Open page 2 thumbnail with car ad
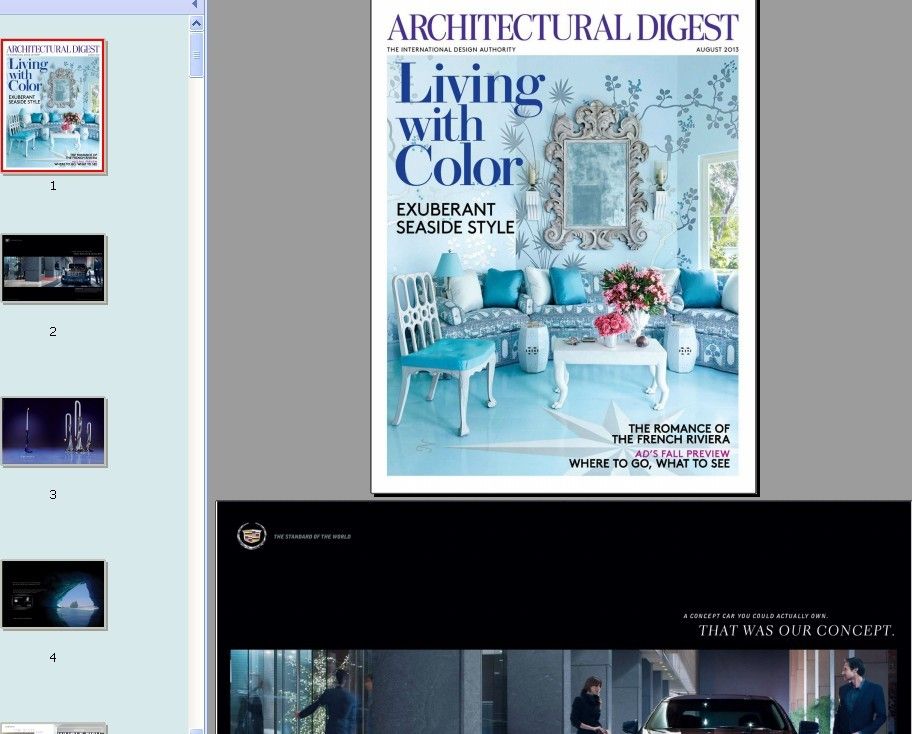This screenshot has height=734, width=912. click(x=54, y=269)
